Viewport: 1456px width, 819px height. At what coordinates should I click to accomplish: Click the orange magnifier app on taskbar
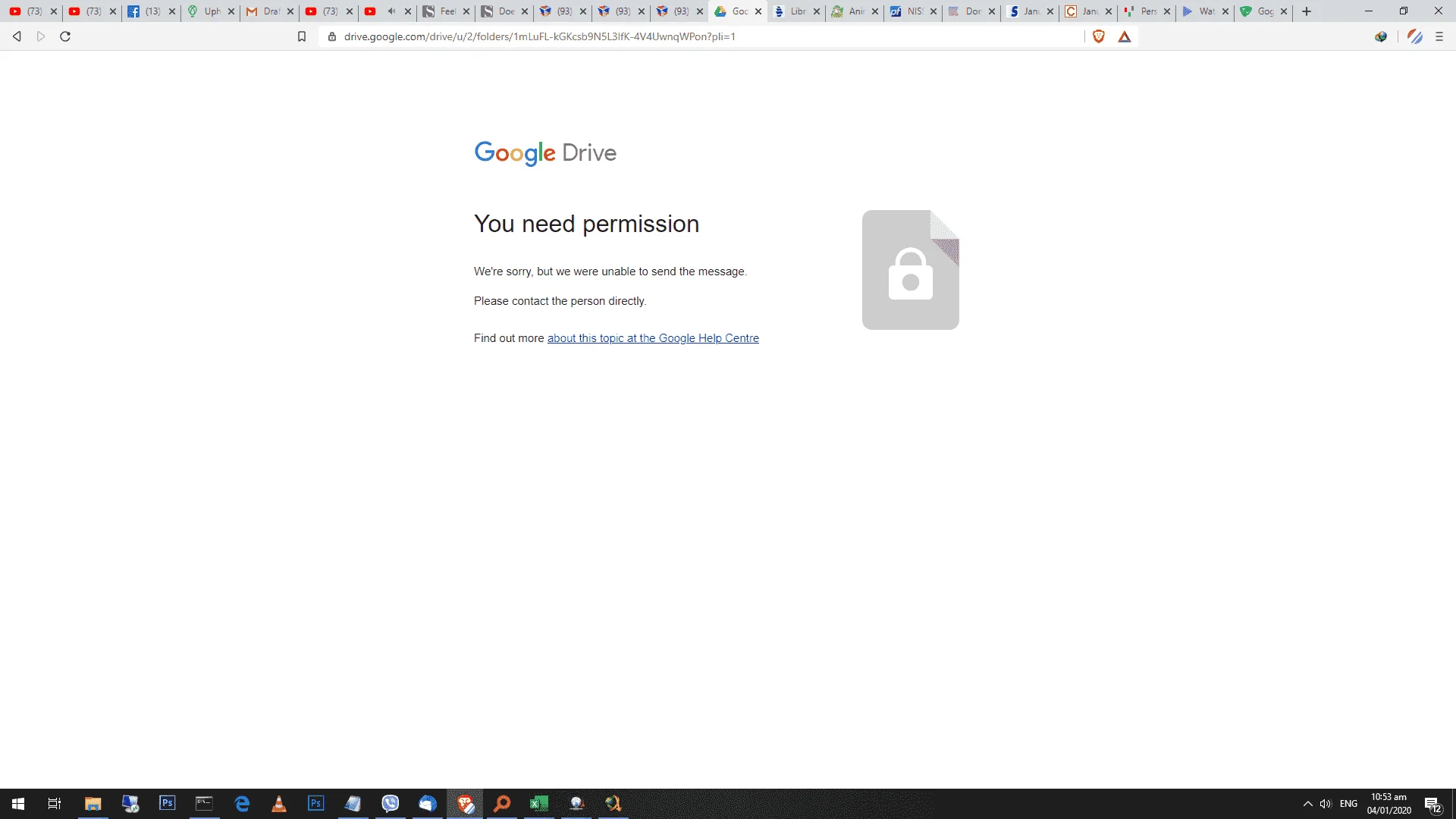pyautogui.click(x=502, y=804)
